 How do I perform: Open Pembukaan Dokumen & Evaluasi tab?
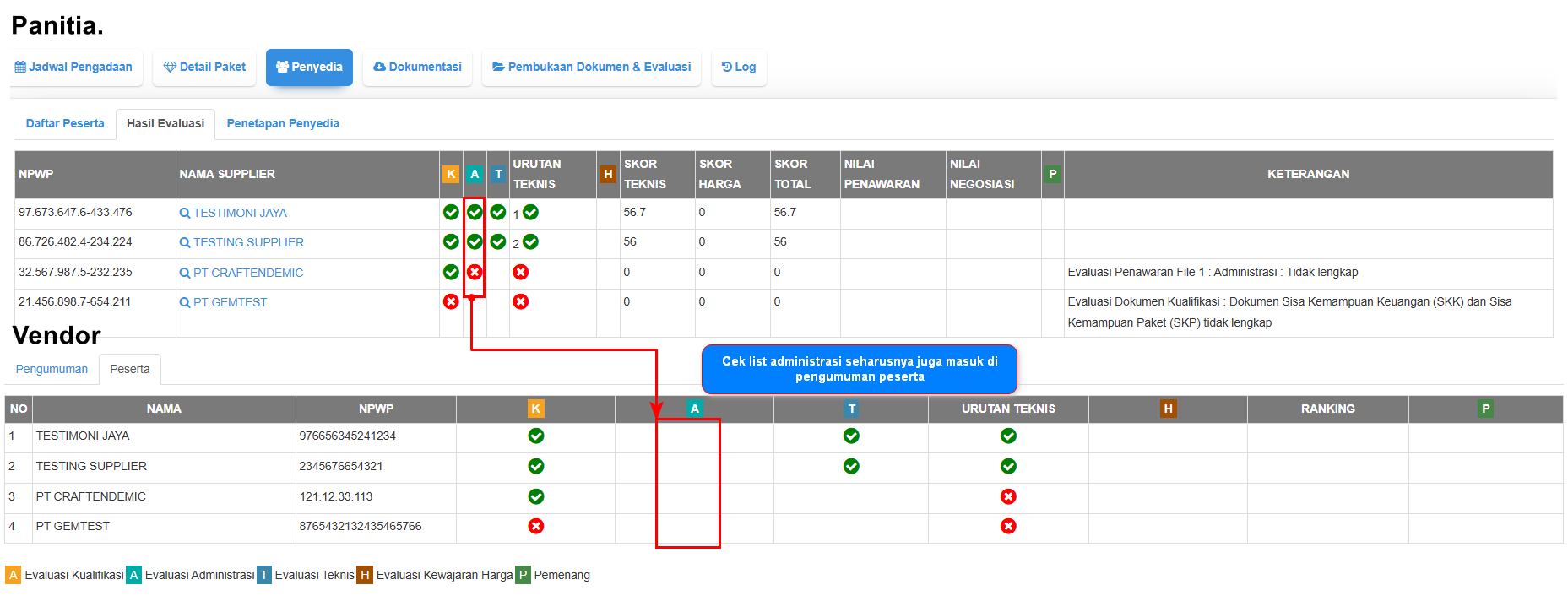pyautogui.click(x=591, y=67)
